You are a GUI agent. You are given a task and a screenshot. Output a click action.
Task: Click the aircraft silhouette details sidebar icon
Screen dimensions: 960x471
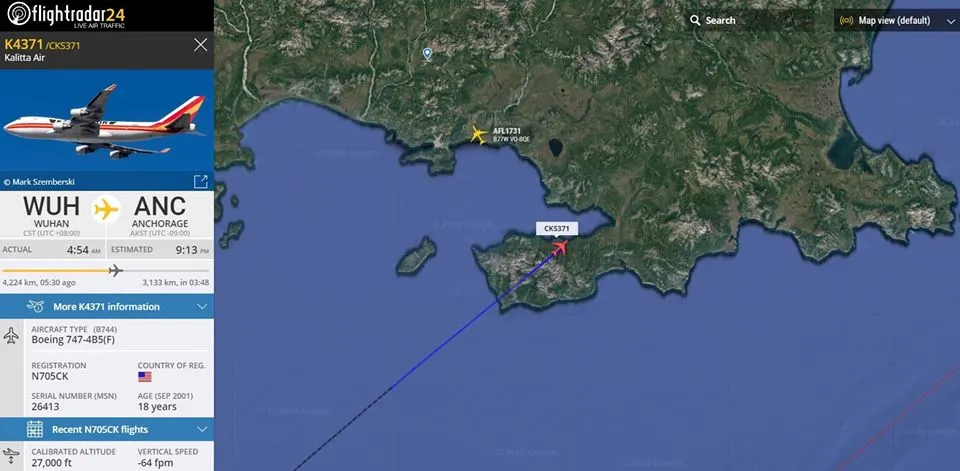(11, 336)
